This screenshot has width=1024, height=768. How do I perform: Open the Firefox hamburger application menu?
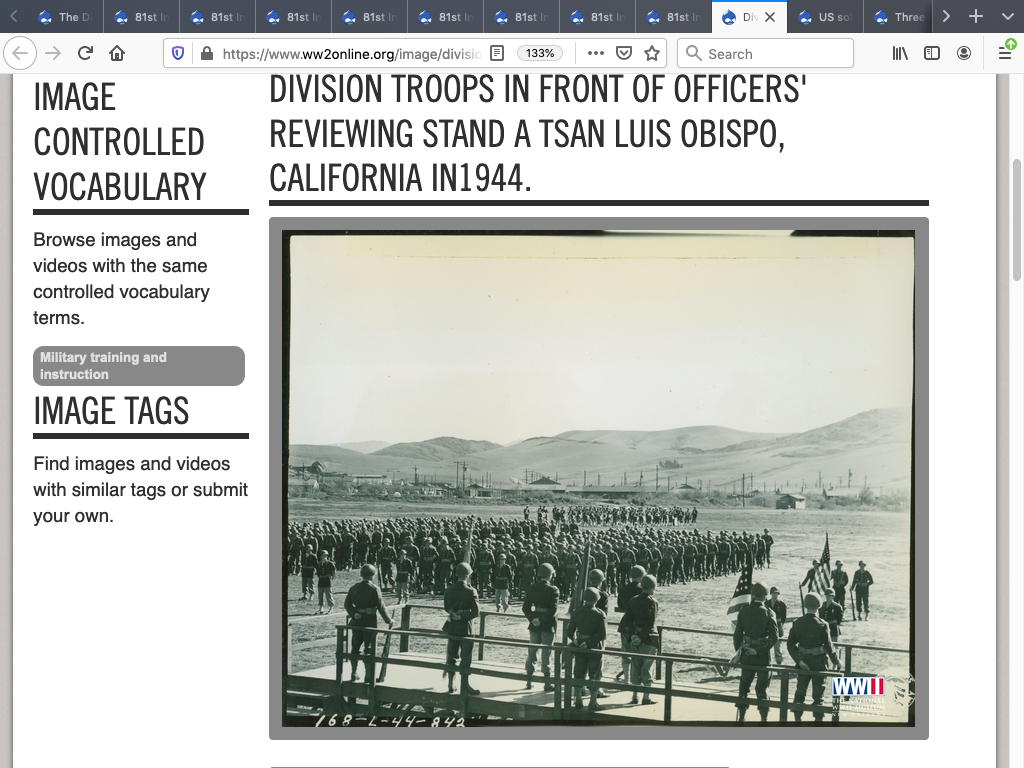coord(1005,54)
